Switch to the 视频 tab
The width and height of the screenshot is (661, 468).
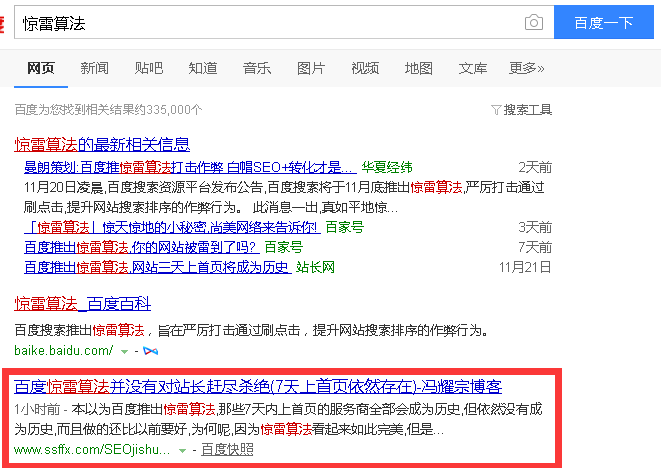[365, 68]
